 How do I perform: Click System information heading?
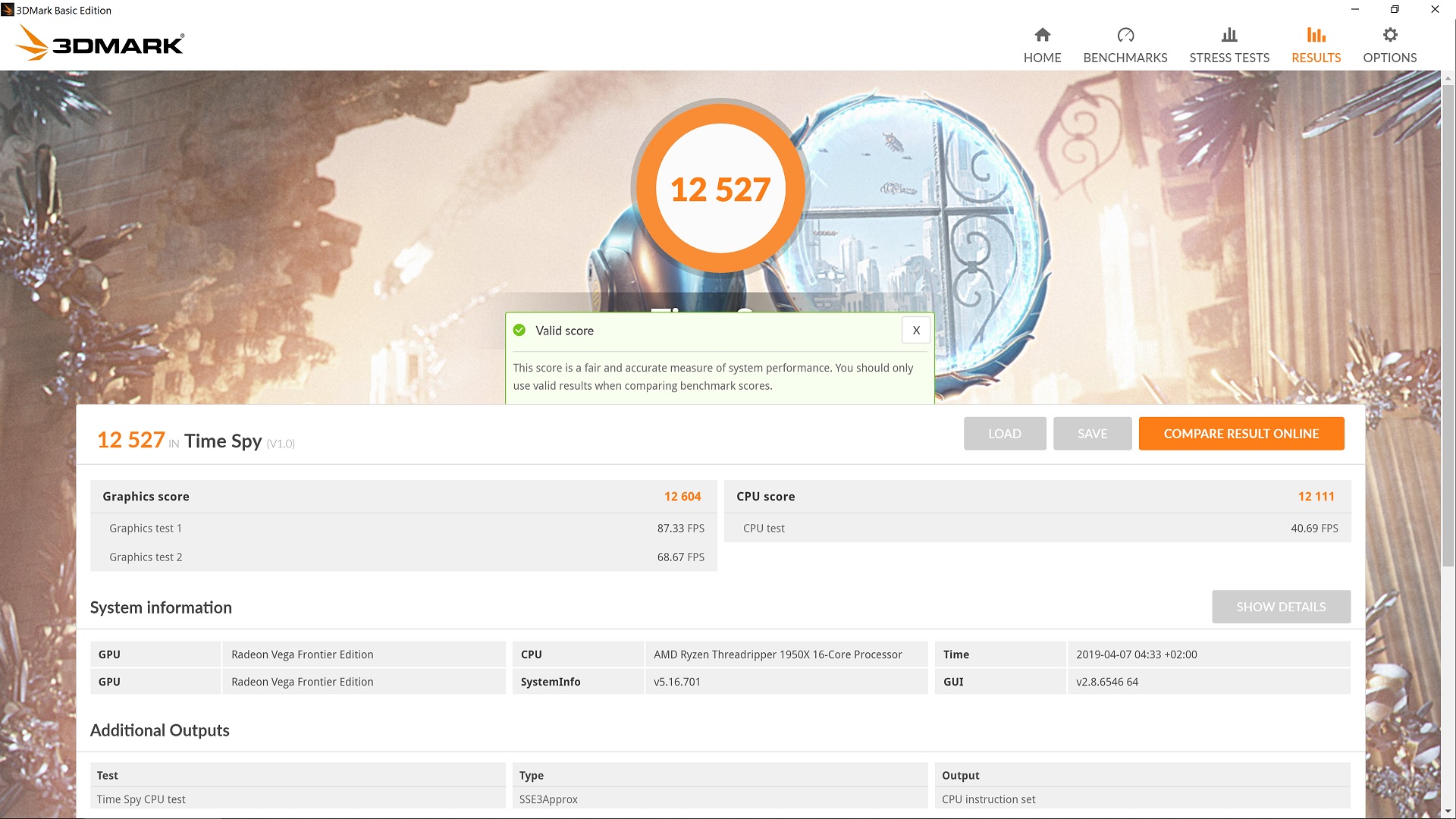[161, 607]
